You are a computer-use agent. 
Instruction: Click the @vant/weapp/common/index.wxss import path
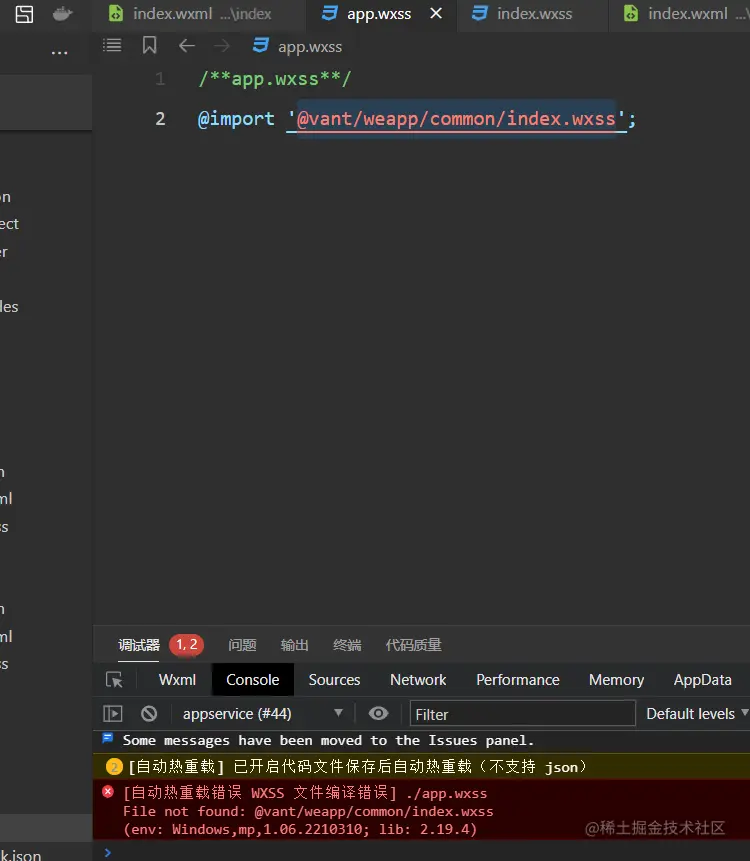(456, 119)
